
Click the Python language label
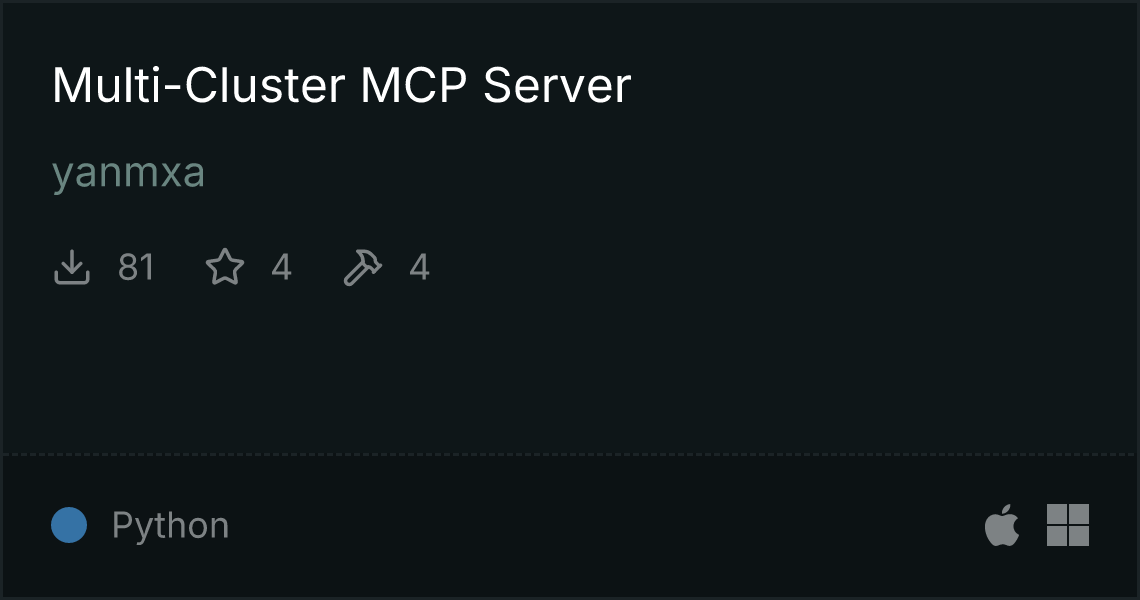(170, 525)
